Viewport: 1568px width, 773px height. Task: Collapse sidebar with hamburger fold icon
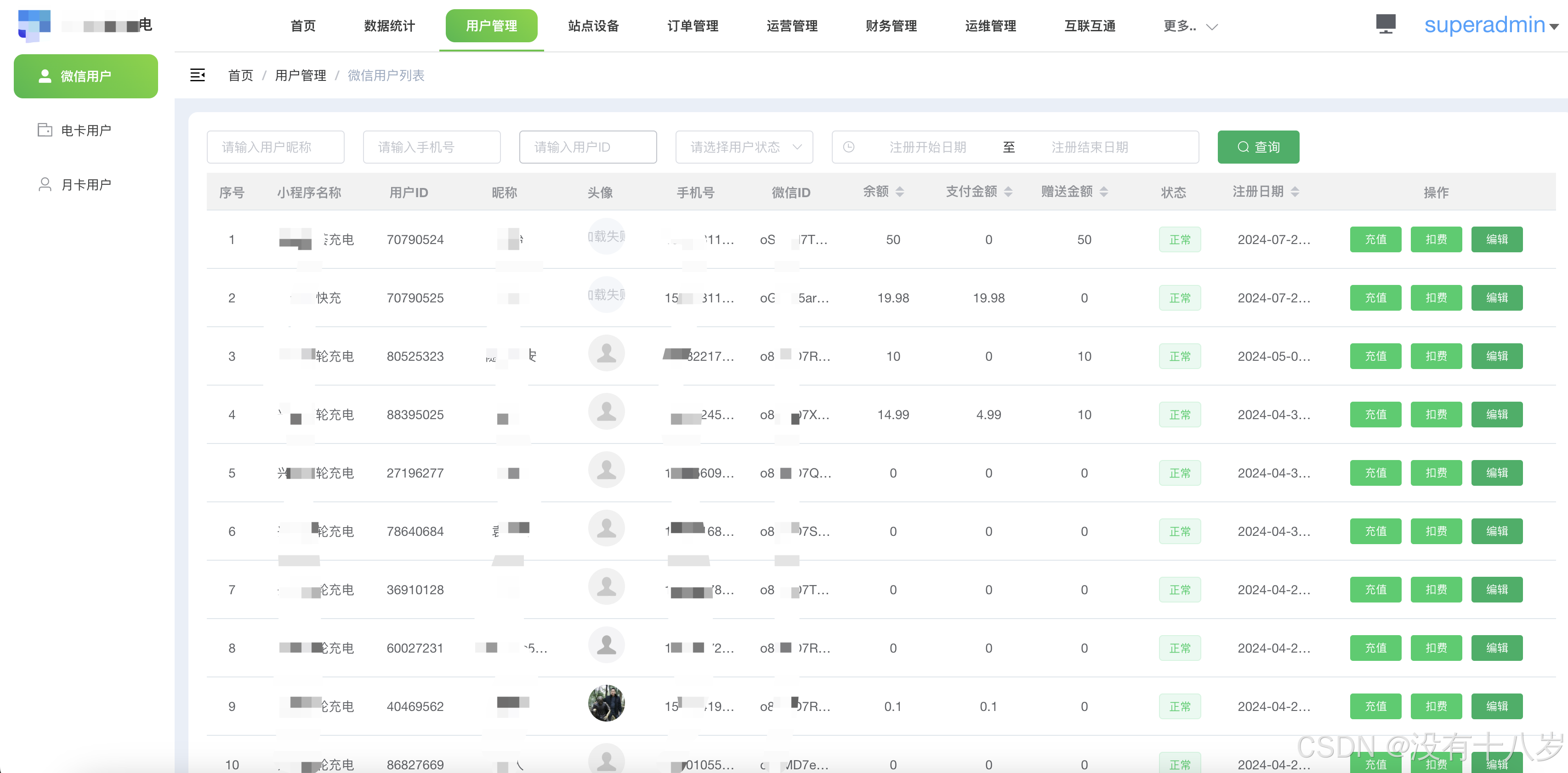point(197,75)
